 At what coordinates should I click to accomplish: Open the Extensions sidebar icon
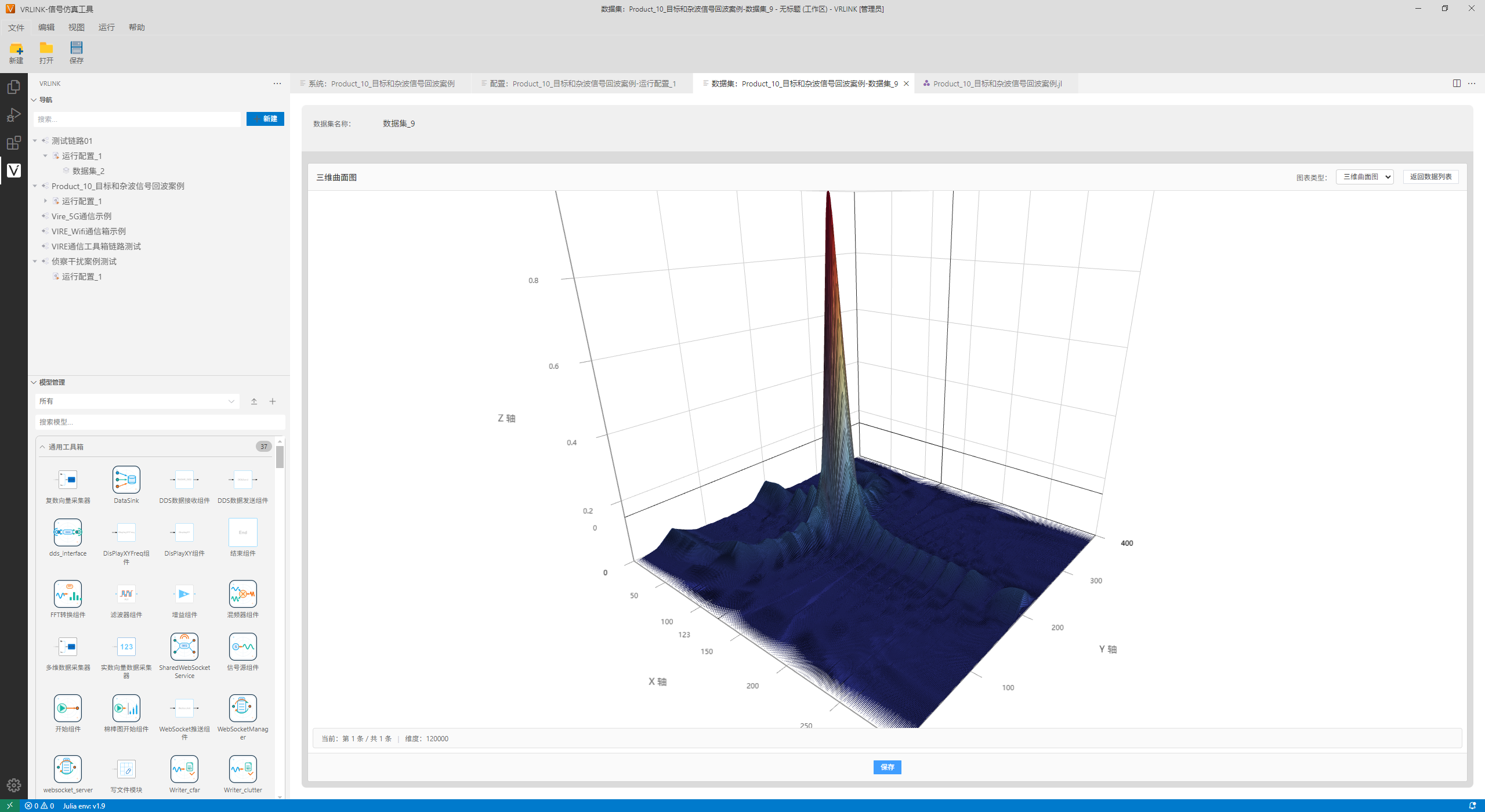coord(14,143)
